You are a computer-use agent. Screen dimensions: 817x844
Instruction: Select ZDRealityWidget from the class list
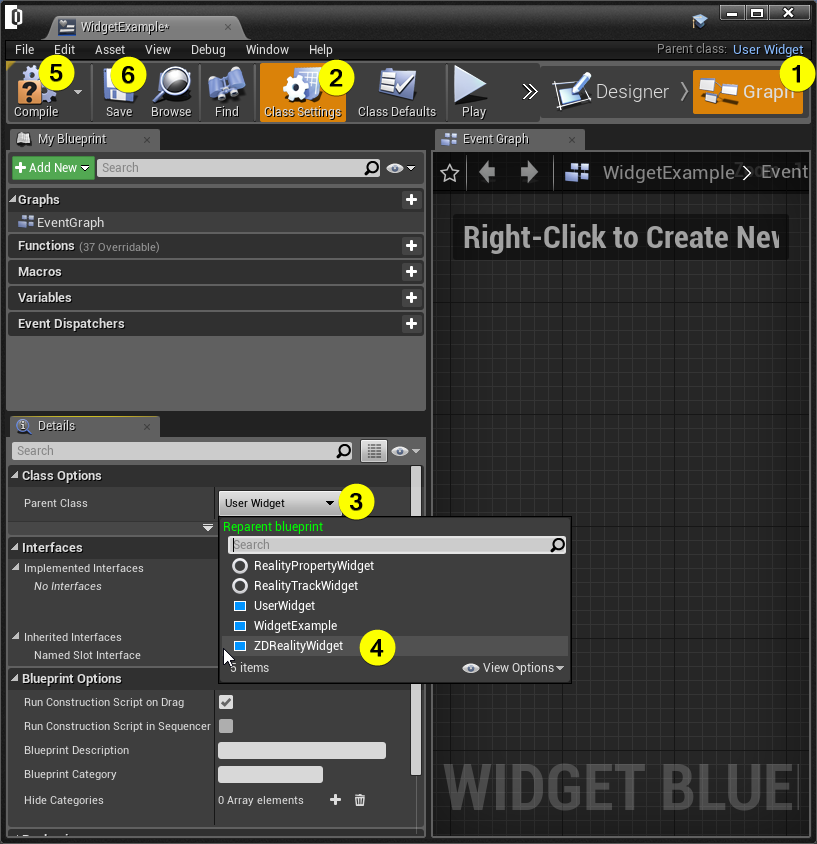pos(298,646)
